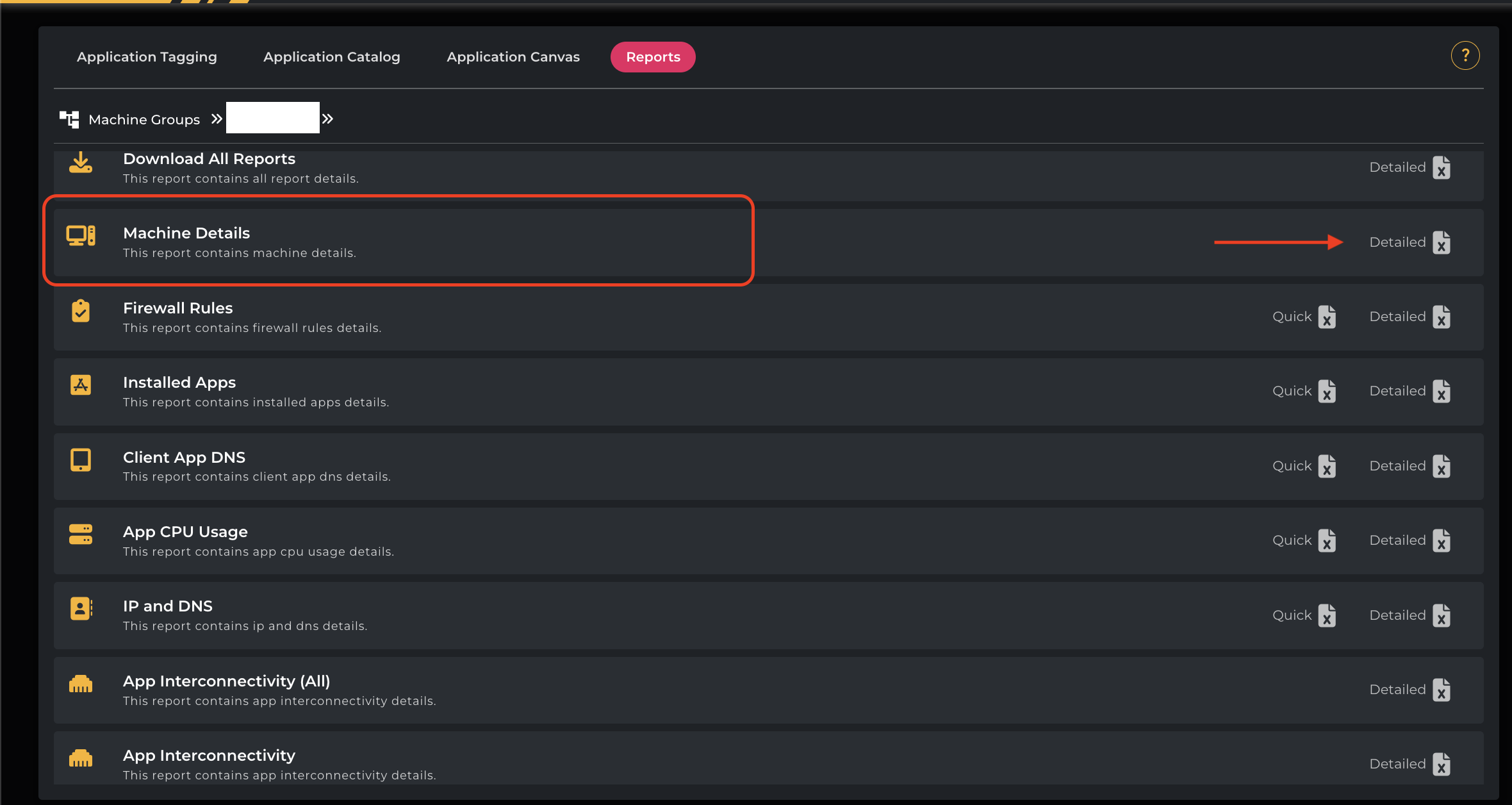Click Machine Groups hierarchy icon
This screenshot has width=1512, height=805.
pos(69,119)
